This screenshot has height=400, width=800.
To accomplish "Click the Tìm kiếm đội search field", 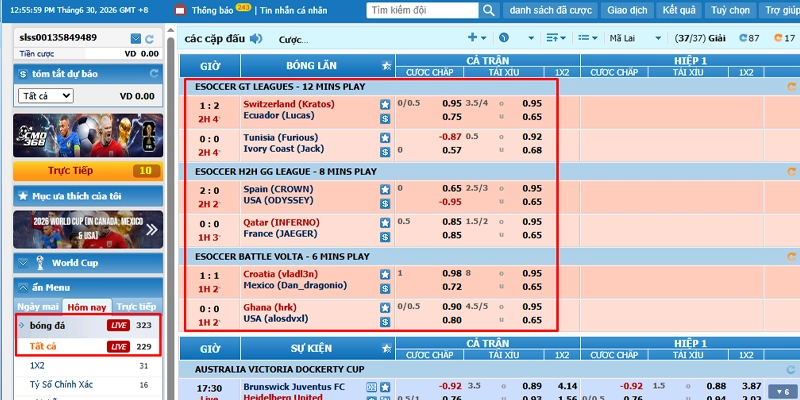I will tap(423, 10).
